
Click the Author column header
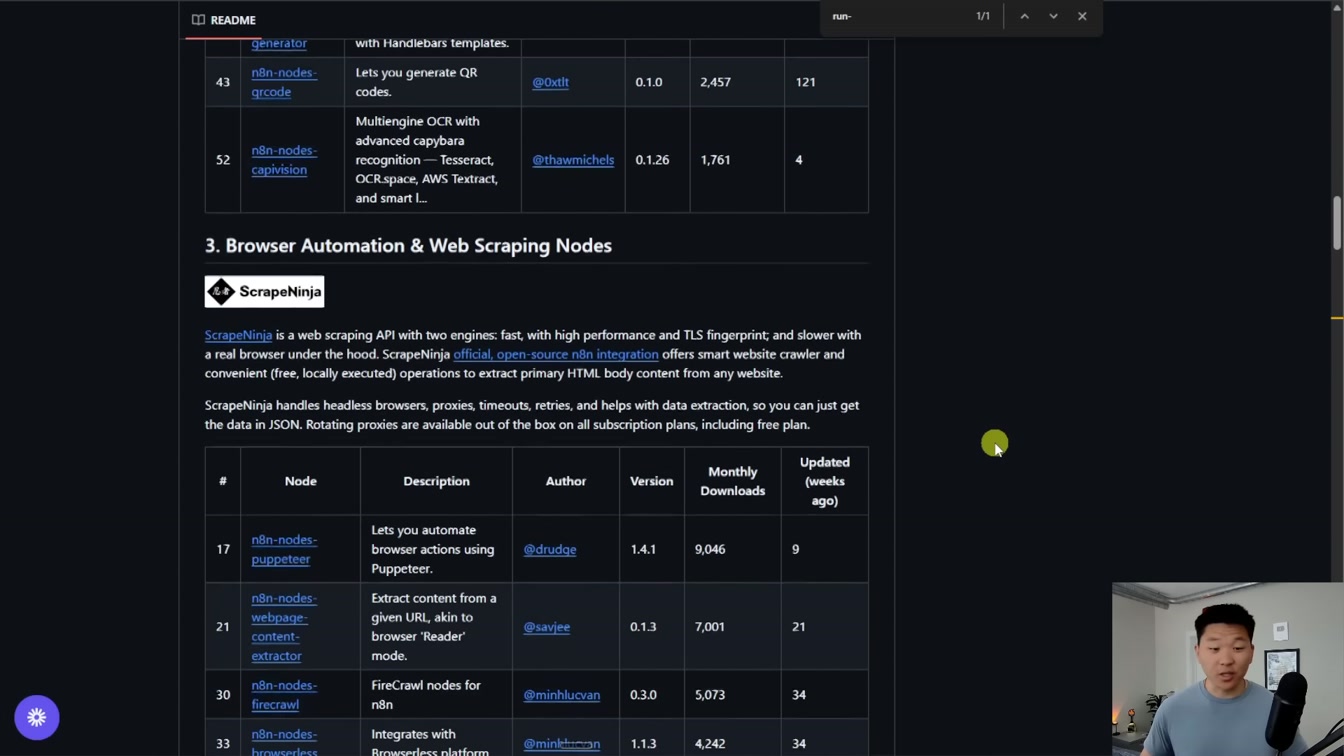[x=566, y=481]
